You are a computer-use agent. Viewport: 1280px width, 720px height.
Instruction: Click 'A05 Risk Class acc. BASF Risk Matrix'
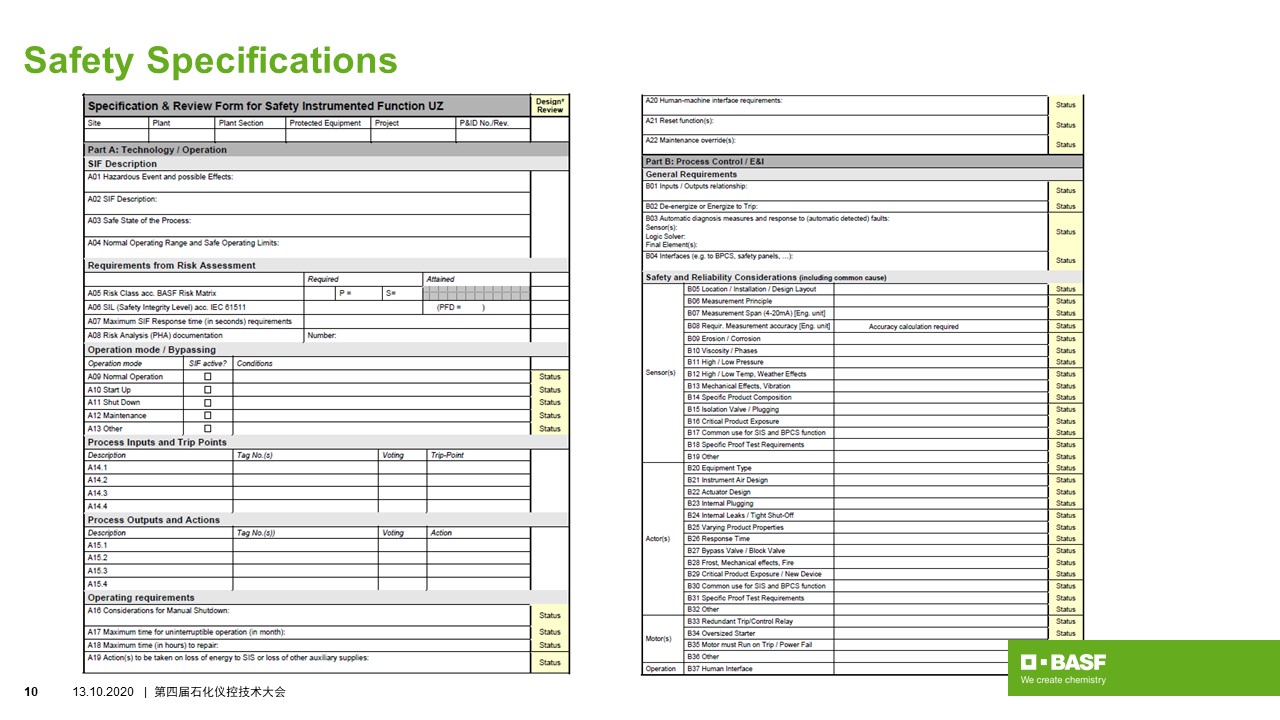(152, 293)
